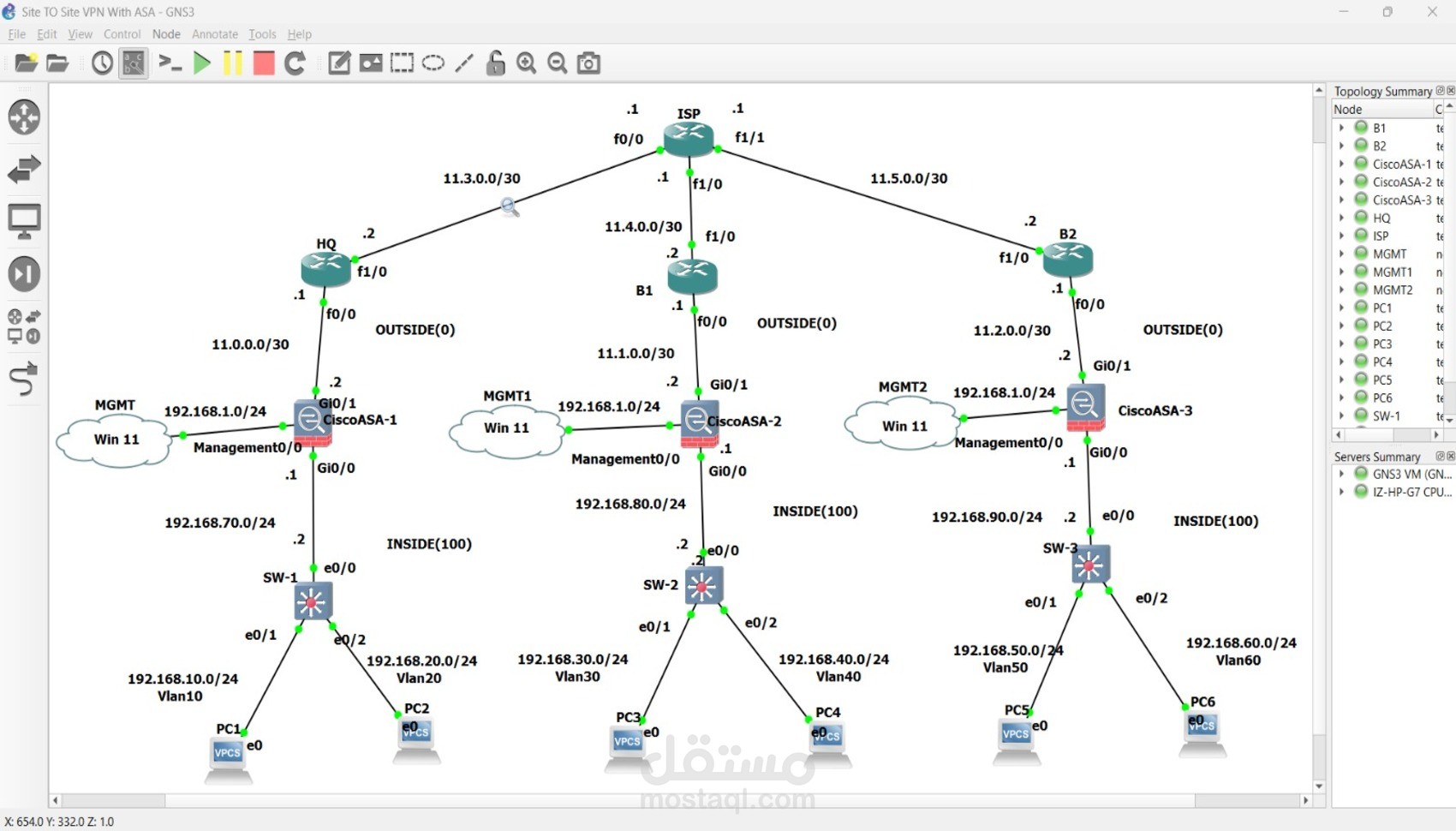Open console to all devices
Image resolution: width=1456 pixels, height=831 pixels.
[170, 63]
